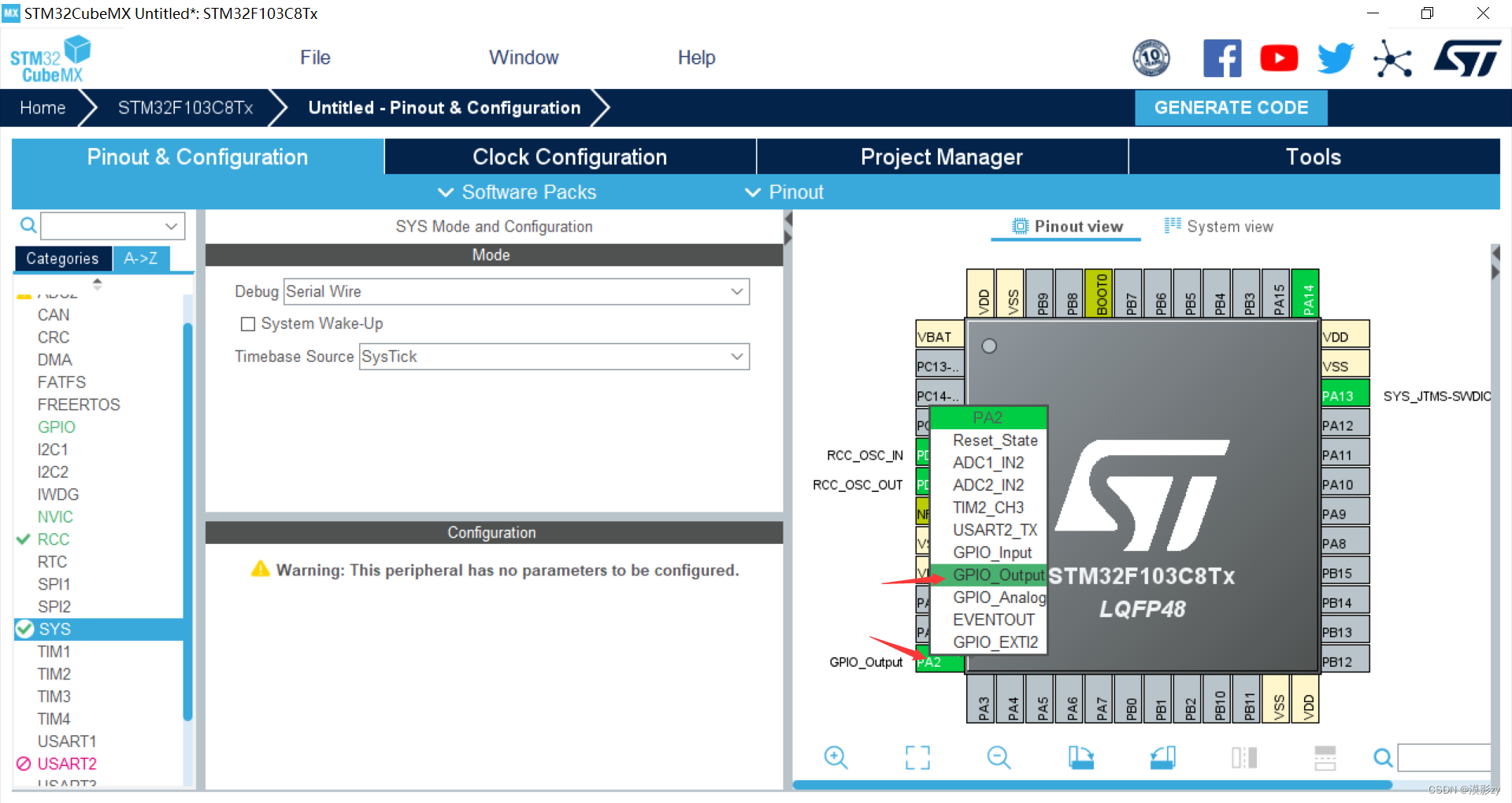Open the File menu
The width and height of the screenshot is (1512, 803).
click(315, 57)
